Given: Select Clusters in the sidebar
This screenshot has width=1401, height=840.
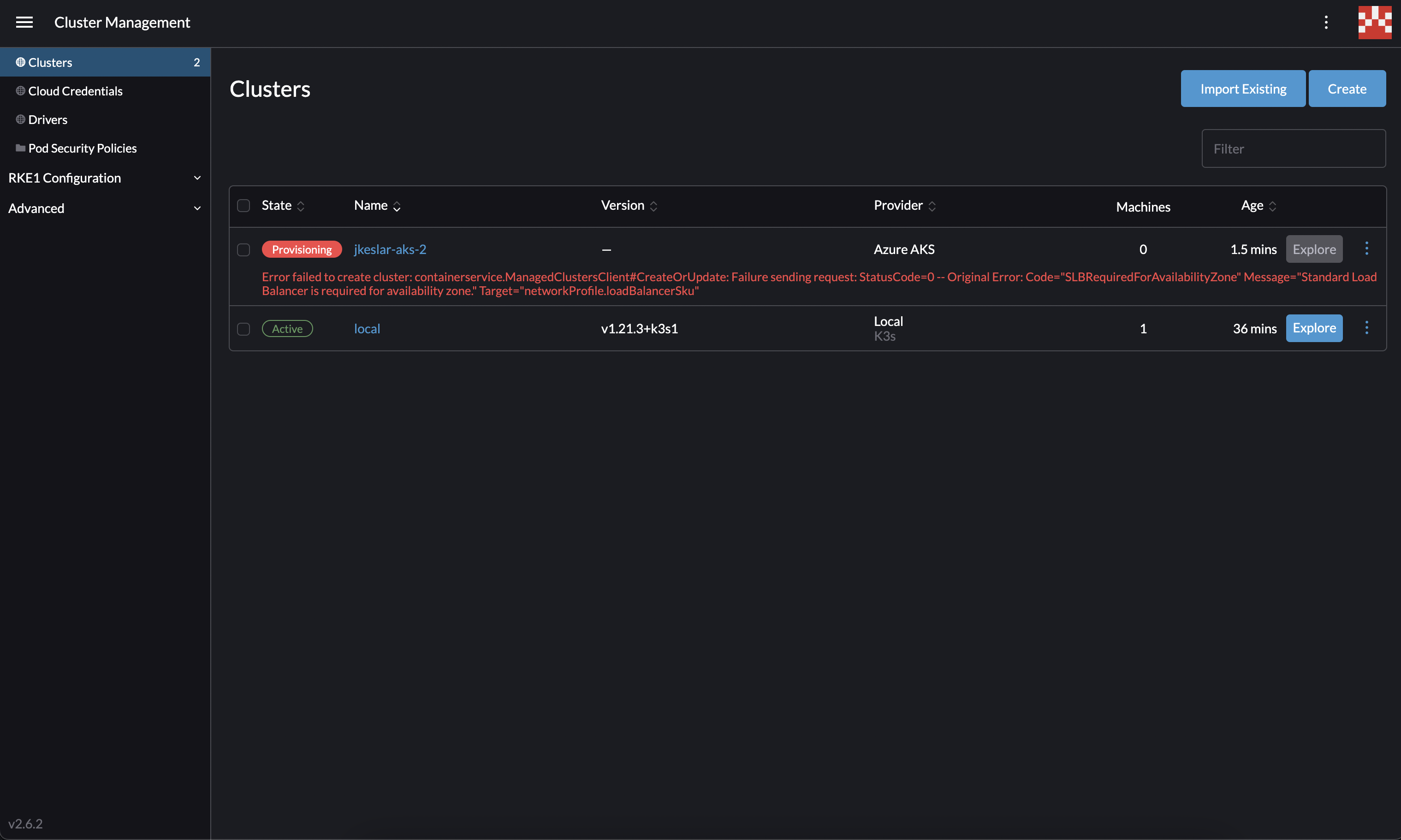Looking at the screenshot, I should pyautogui.click(x=50, y=62).
